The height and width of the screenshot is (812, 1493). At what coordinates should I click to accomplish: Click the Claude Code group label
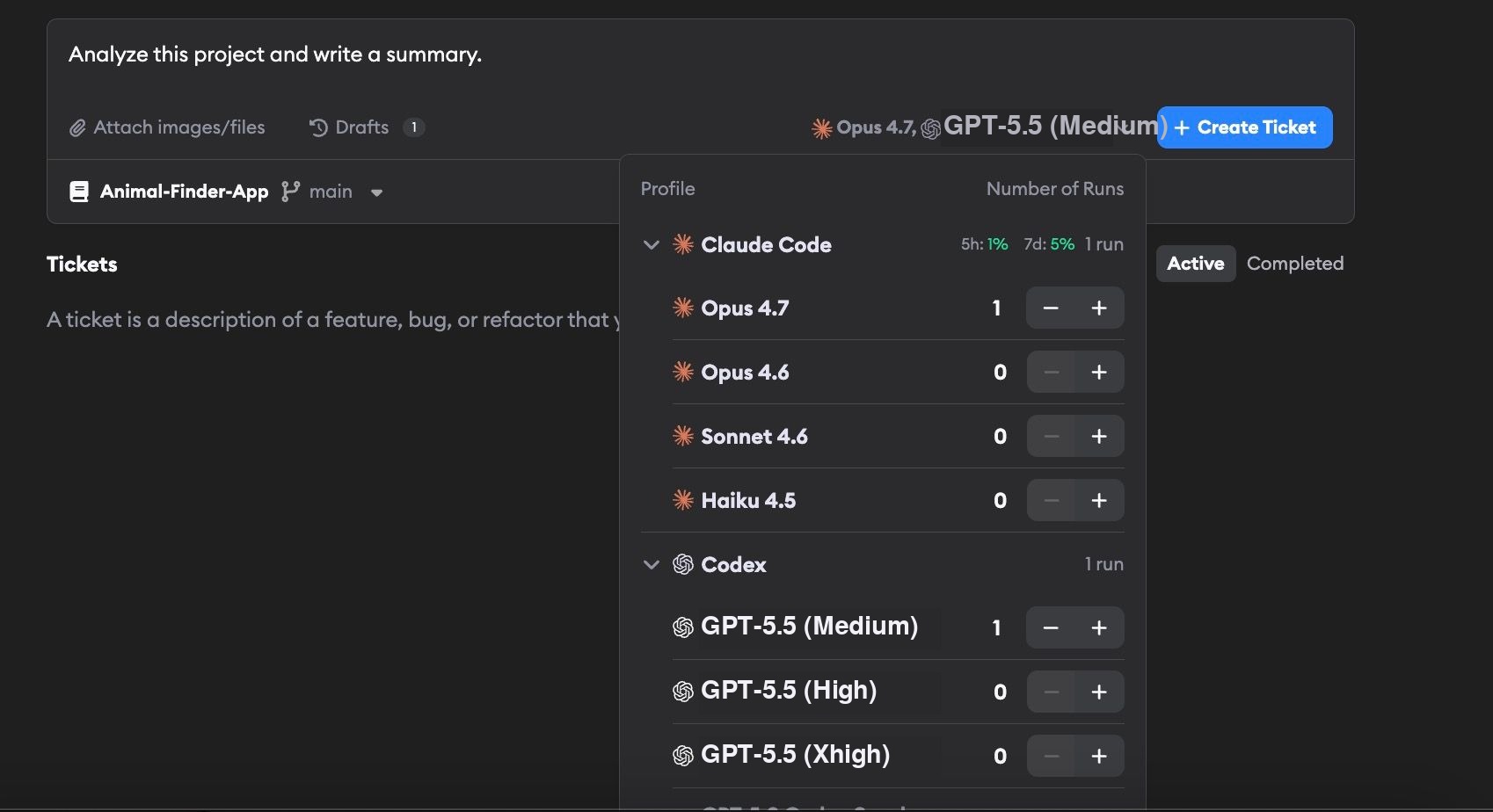pos(766,245)
